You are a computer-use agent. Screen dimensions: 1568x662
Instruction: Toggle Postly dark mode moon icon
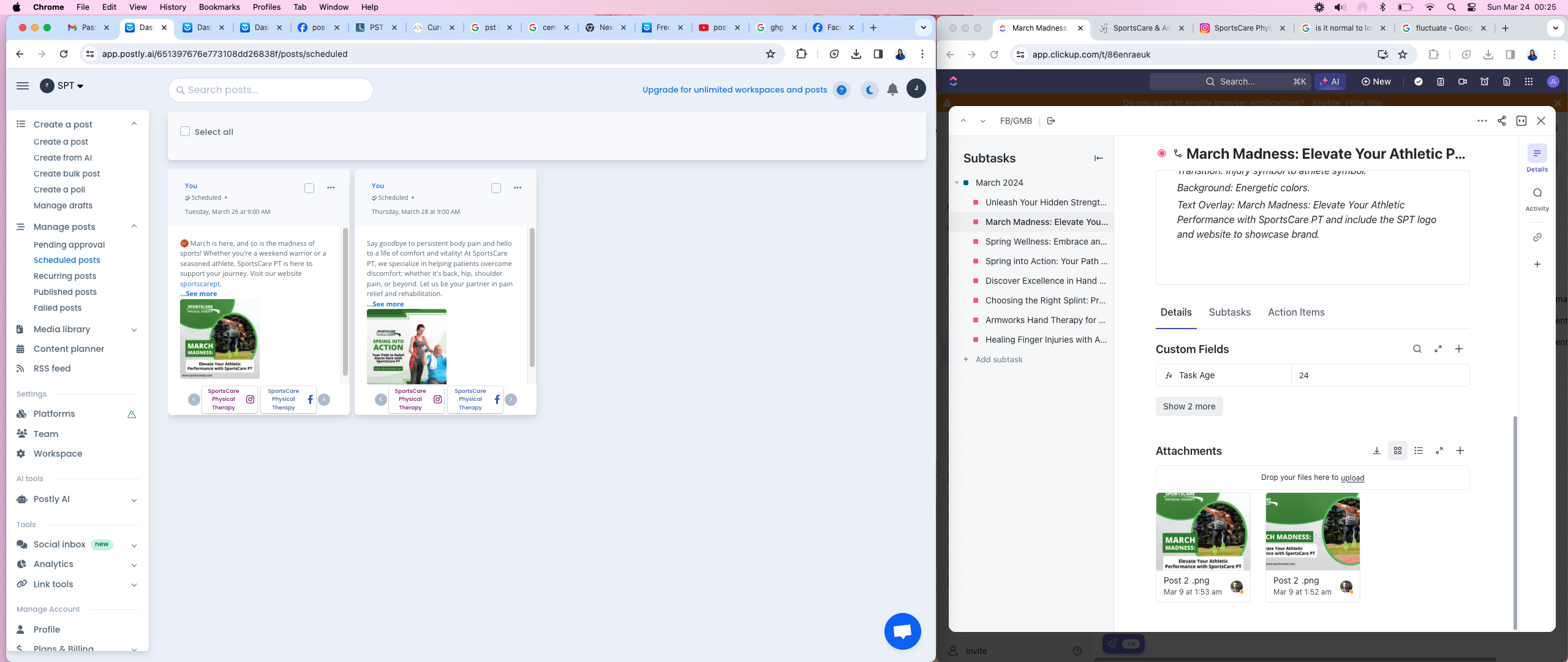(869, 90)
